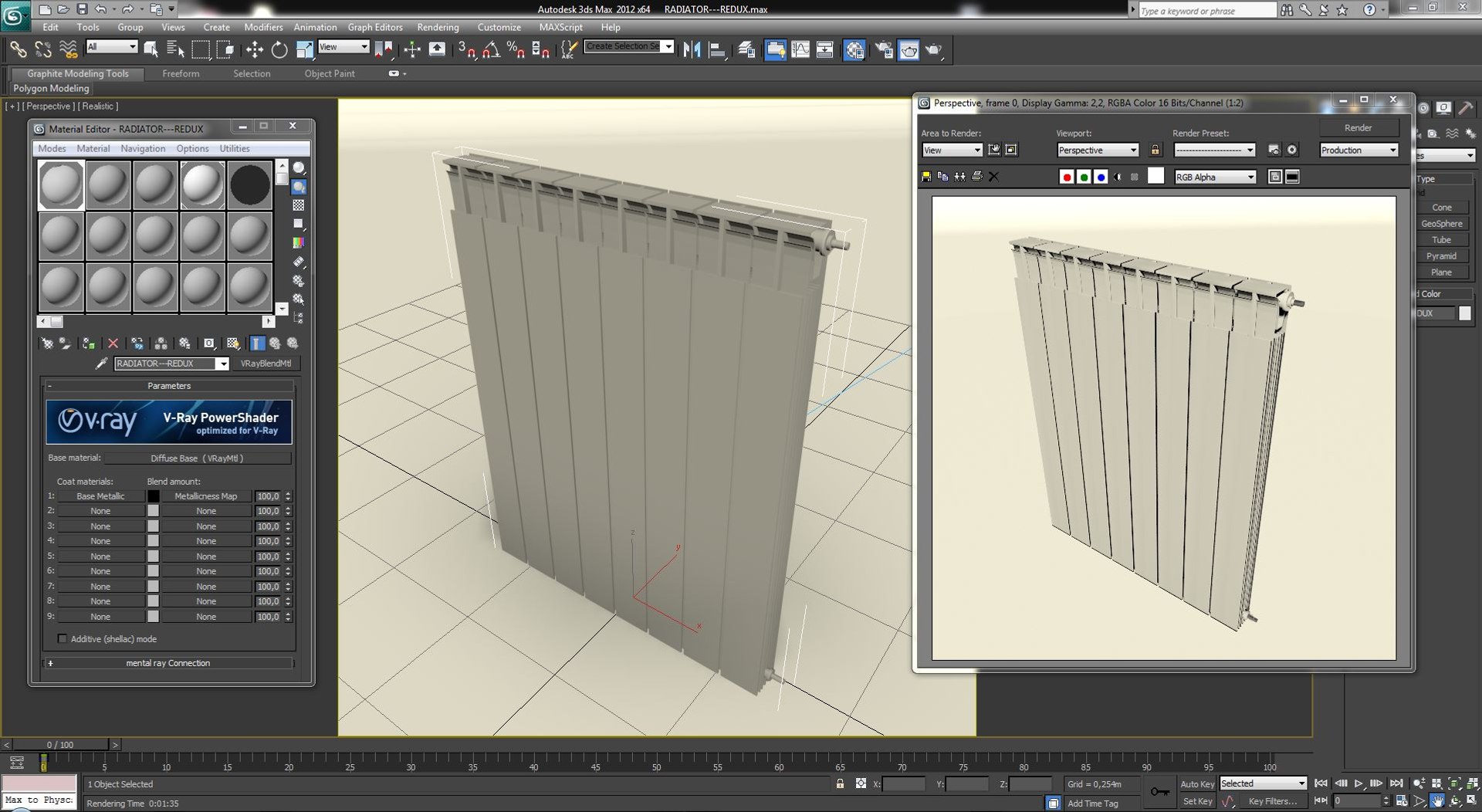Screen dimensions: 1482x812
Task: Activate the Select and Rotate tool
Action: (279, 50)
